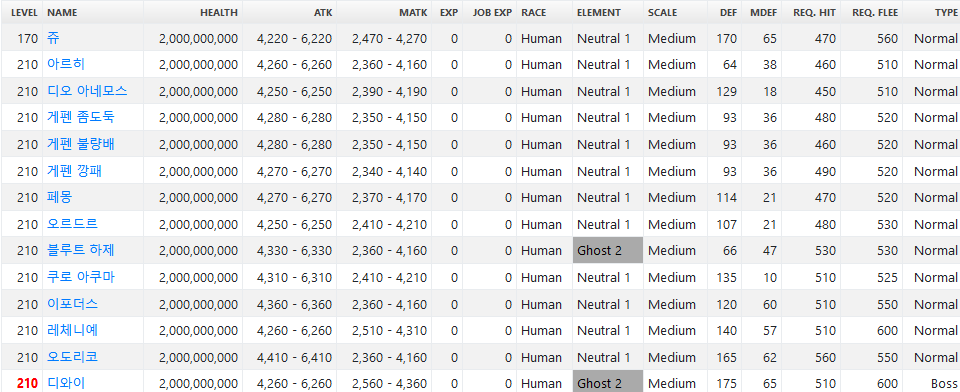Click Human race cell in 페몽 row
Image resolution: width=960 pixels, height=392 pixels.
click(x=541, y=197)
